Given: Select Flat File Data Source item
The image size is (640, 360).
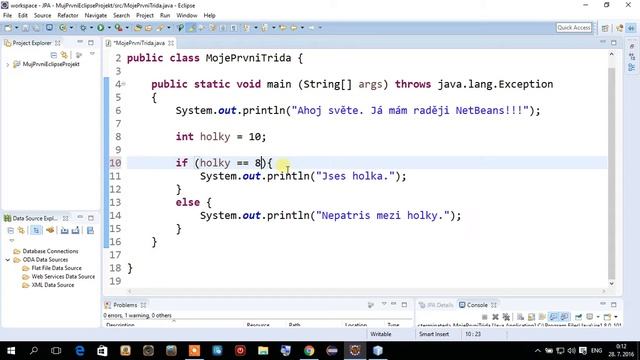Looking at the screenshot, I should [56, 268].
